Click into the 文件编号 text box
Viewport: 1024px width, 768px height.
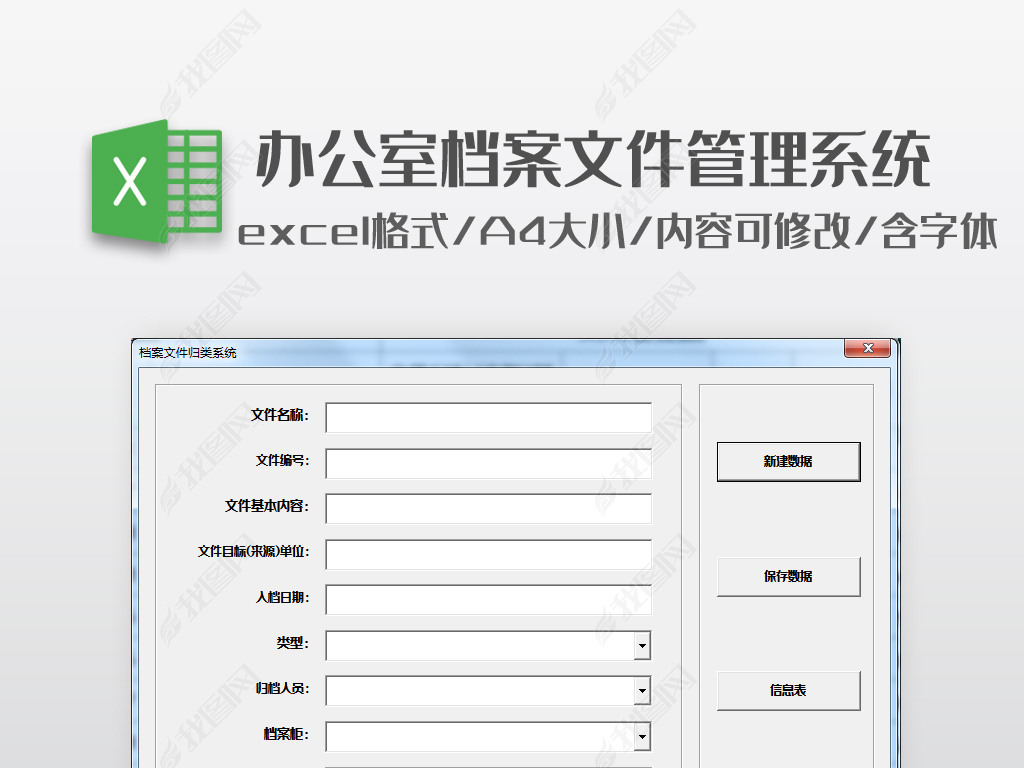tap(488, 463)
